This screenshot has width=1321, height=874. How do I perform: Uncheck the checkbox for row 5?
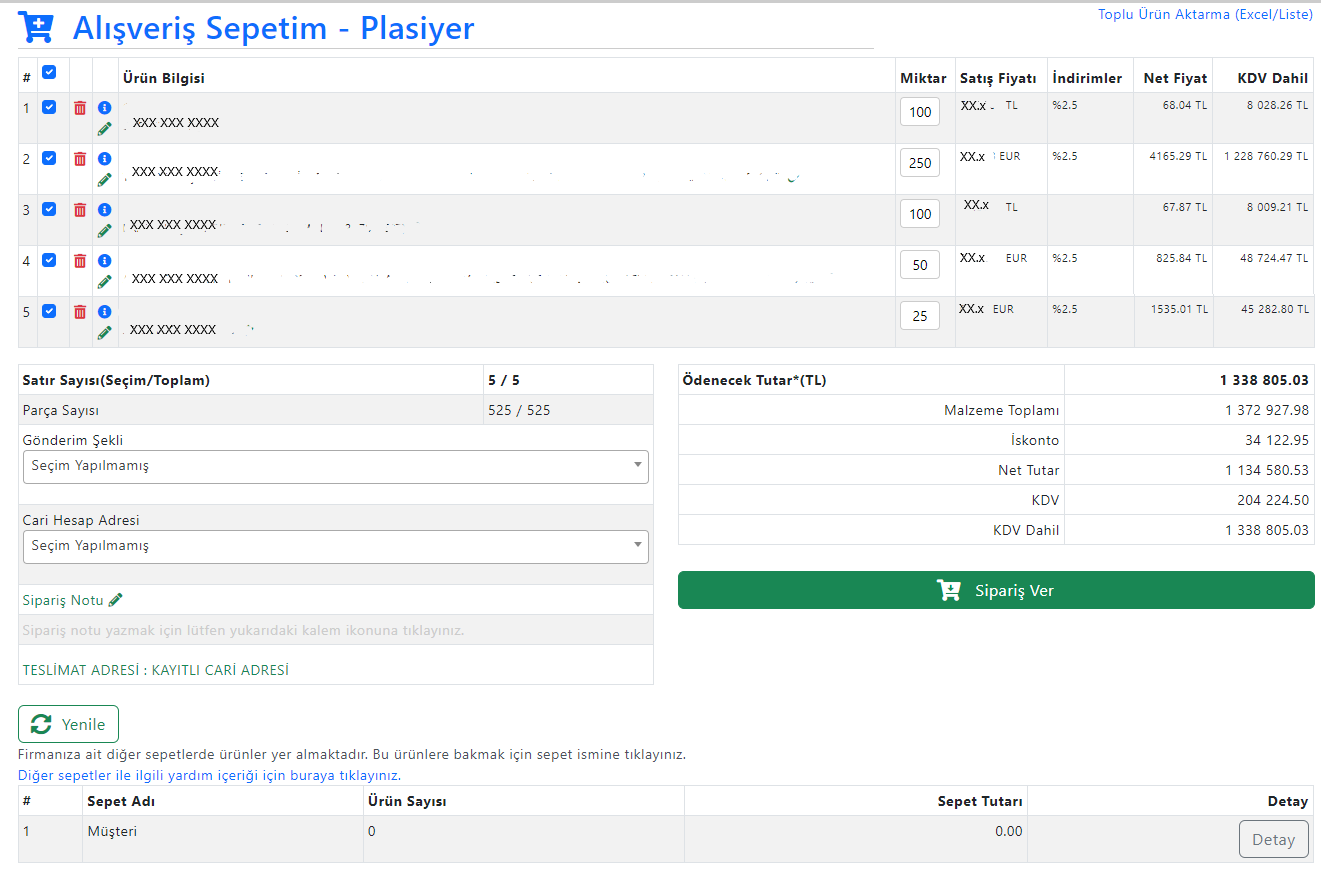click(x=49, y=311)
